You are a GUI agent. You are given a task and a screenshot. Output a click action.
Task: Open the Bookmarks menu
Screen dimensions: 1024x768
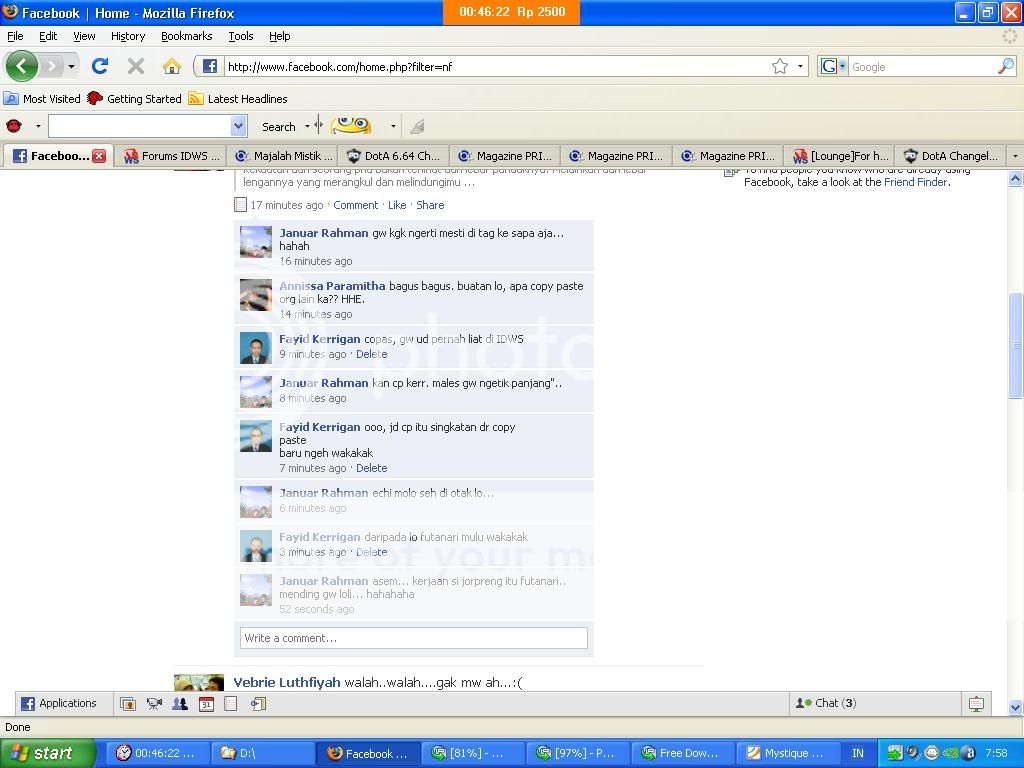point(187,36)
